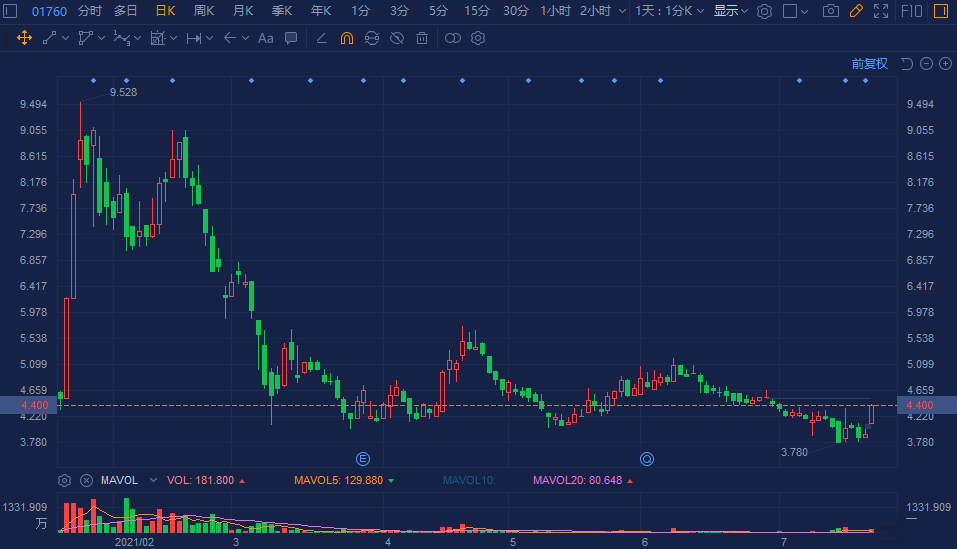Select the 1分 interval
957x549 pixels.
tap(360, 11)
